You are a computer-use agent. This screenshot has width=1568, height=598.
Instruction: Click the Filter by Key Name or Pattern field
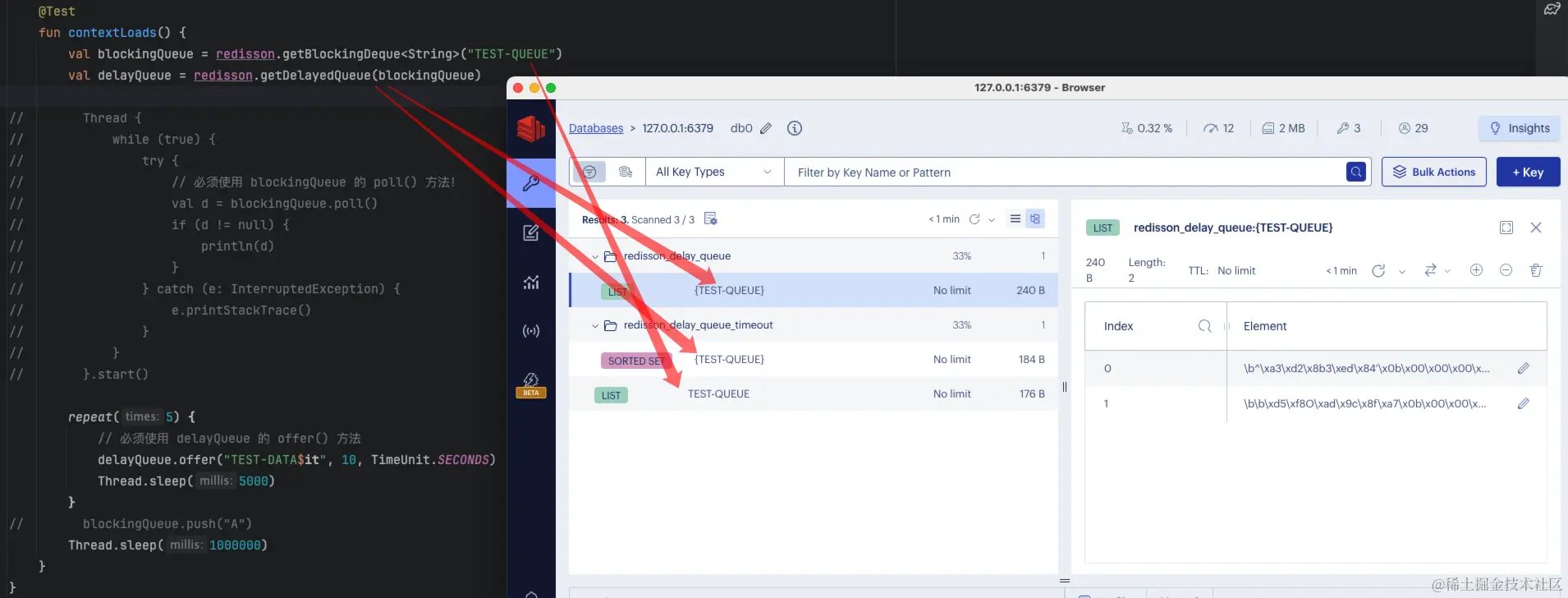(1066, 172)
